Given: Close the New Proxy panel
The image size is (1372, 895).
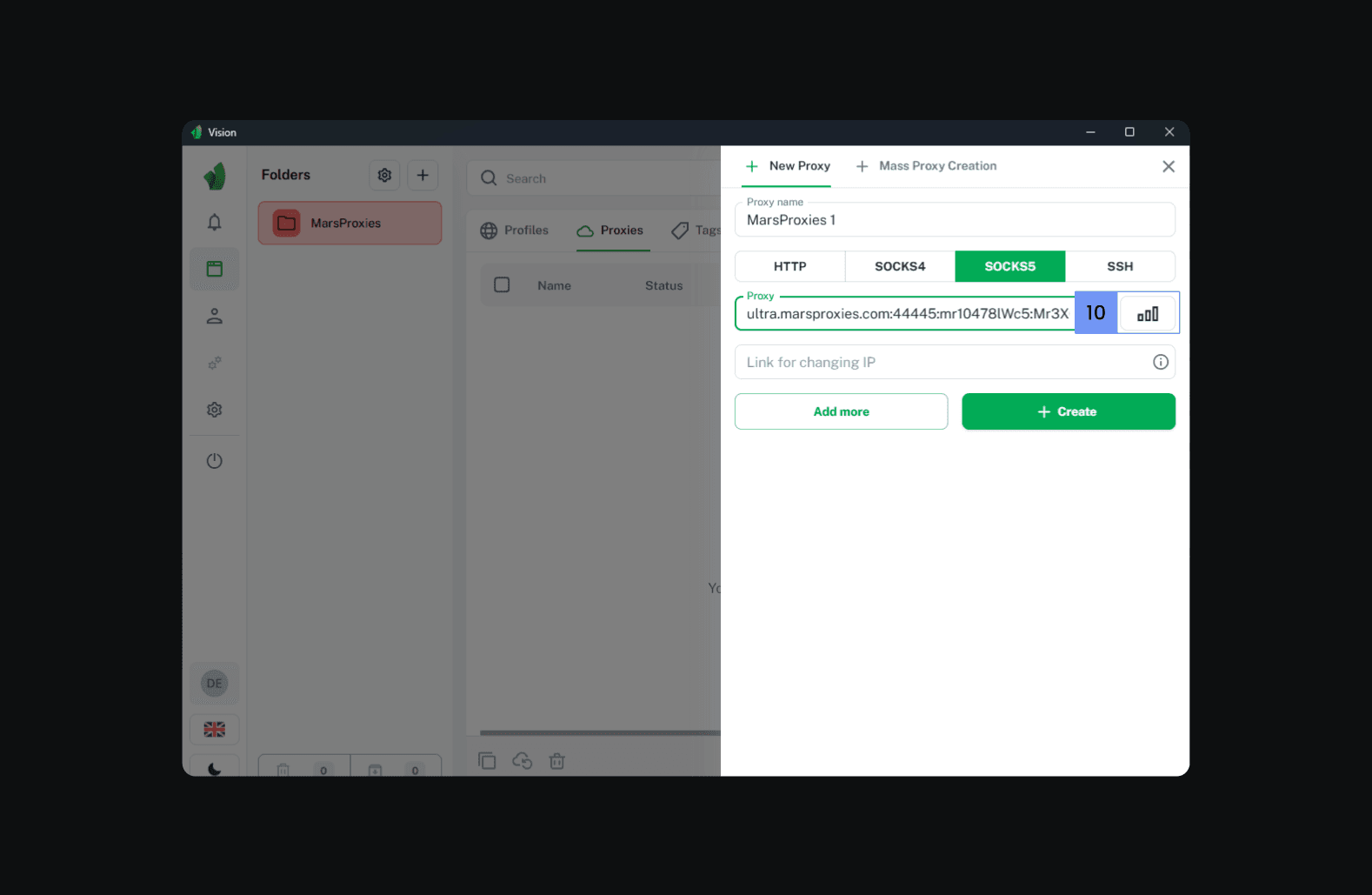Looking at the screenshot, I should 1169,166.
